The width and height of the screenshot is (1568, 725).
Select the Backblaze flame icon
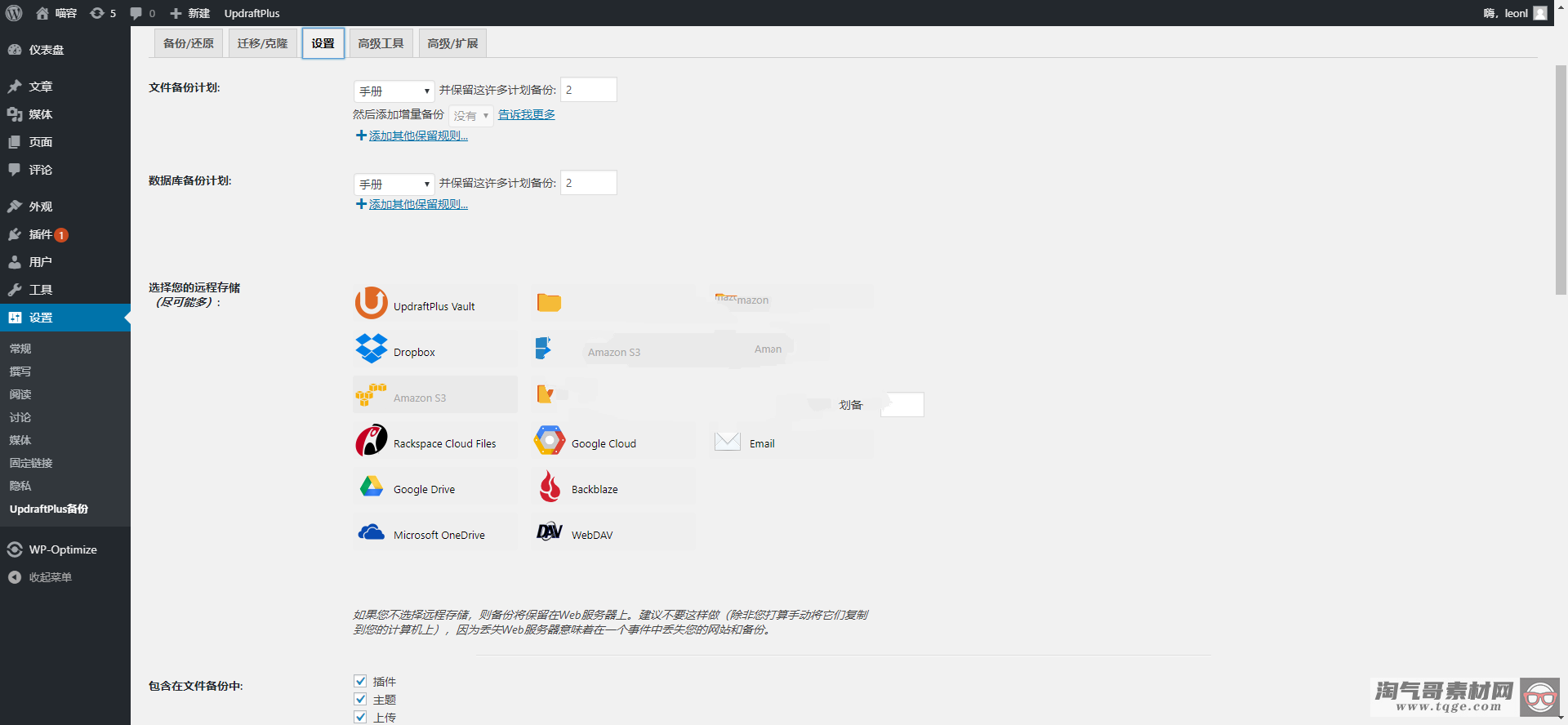click(550, 487)
